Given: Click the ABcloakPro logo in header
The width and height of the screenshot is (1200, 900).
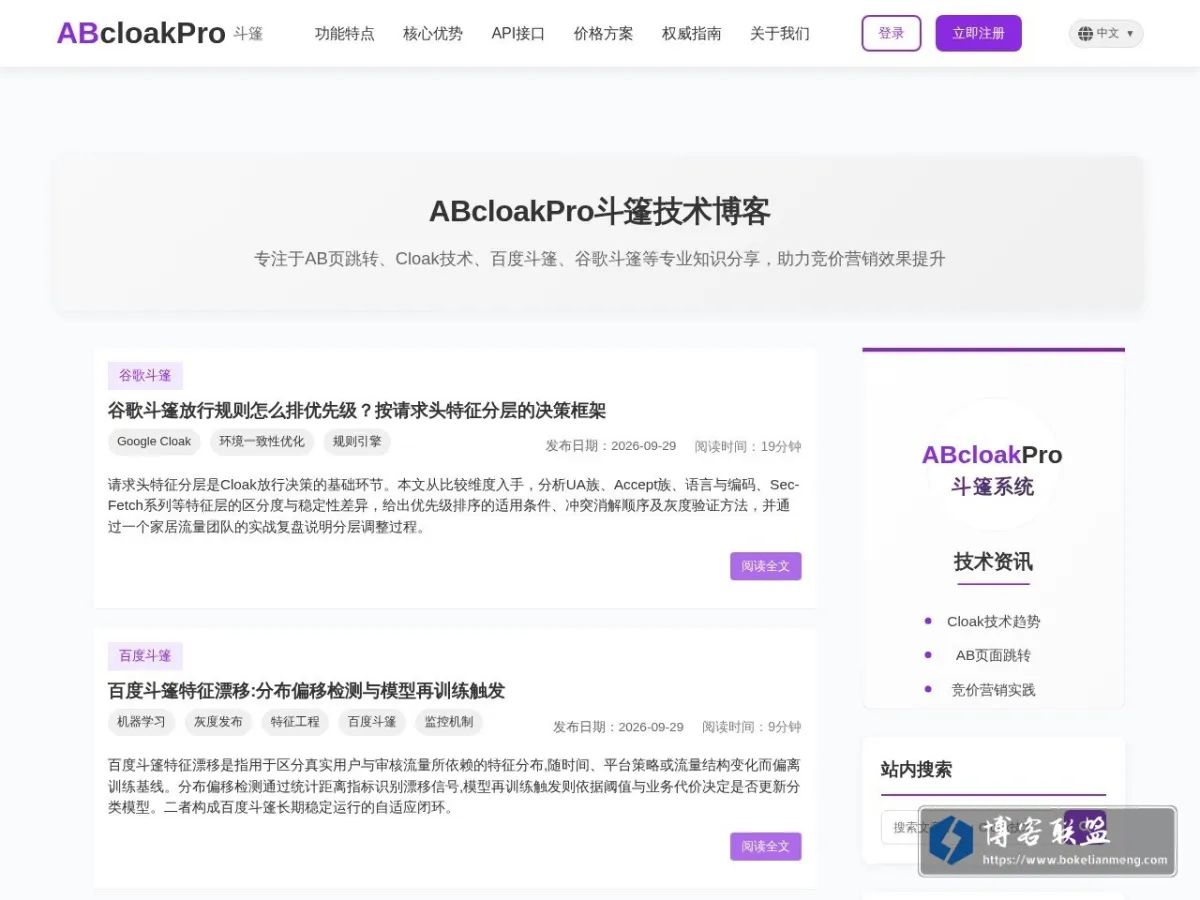Looking at the screenshot, I should click(141, 33).
